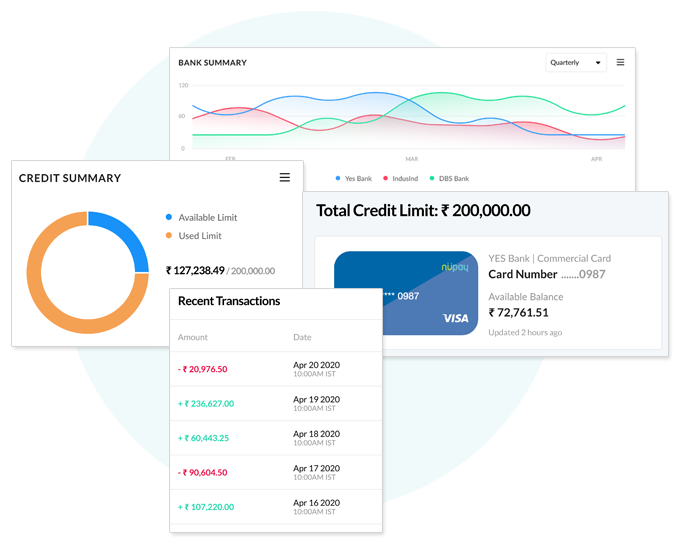This screenshot has height=547, width=682.
Task: Click the ₹ 127,238.49 used amount
Action: 195,270
